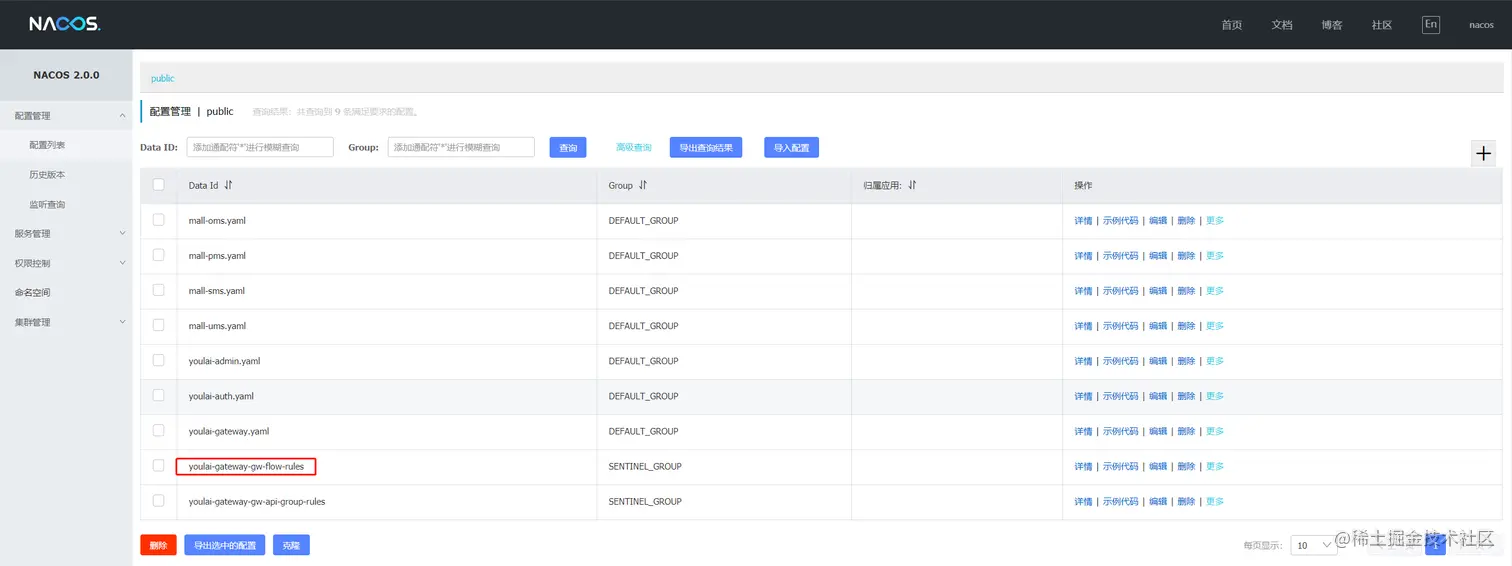Image resolution: width=1512 pixels, height=566 pixels.
Task: Collapse the 配置管理 sidebar menu
Action: pyautogui.click(x=66, y=116)
